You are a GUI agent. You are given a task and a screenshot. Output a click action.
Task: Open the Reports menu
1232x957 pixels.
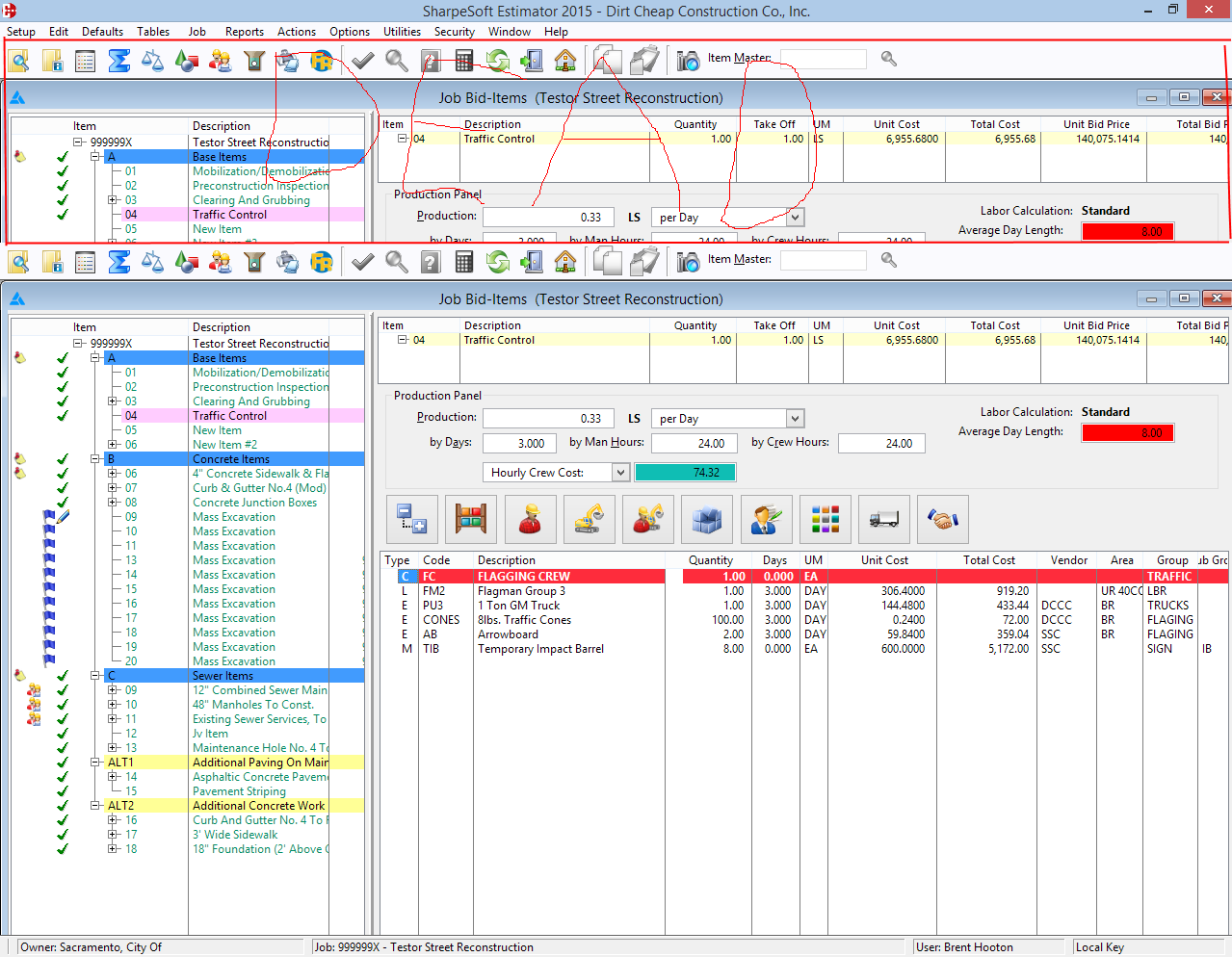click(x=245, y=32)
